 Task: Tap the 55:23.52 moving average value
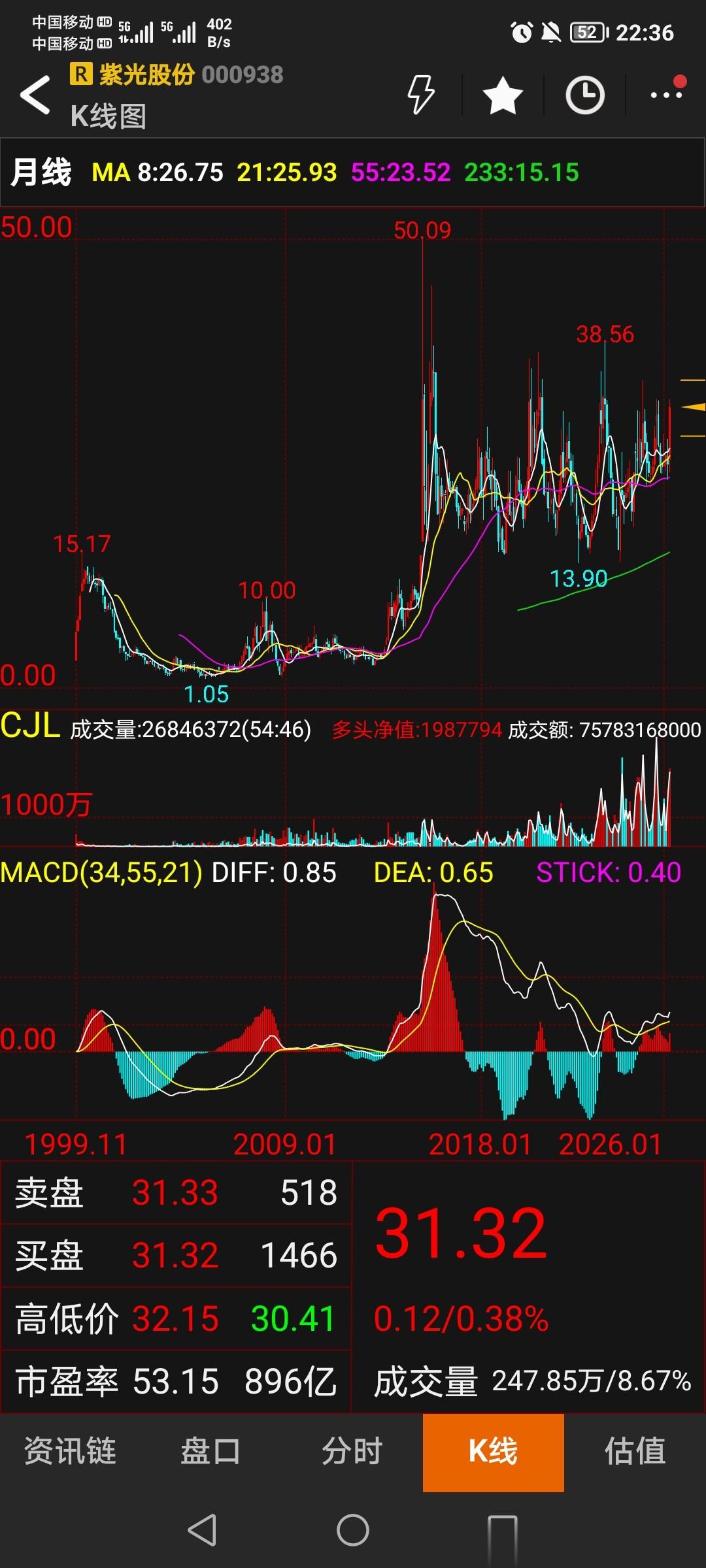tap(401, 172)
